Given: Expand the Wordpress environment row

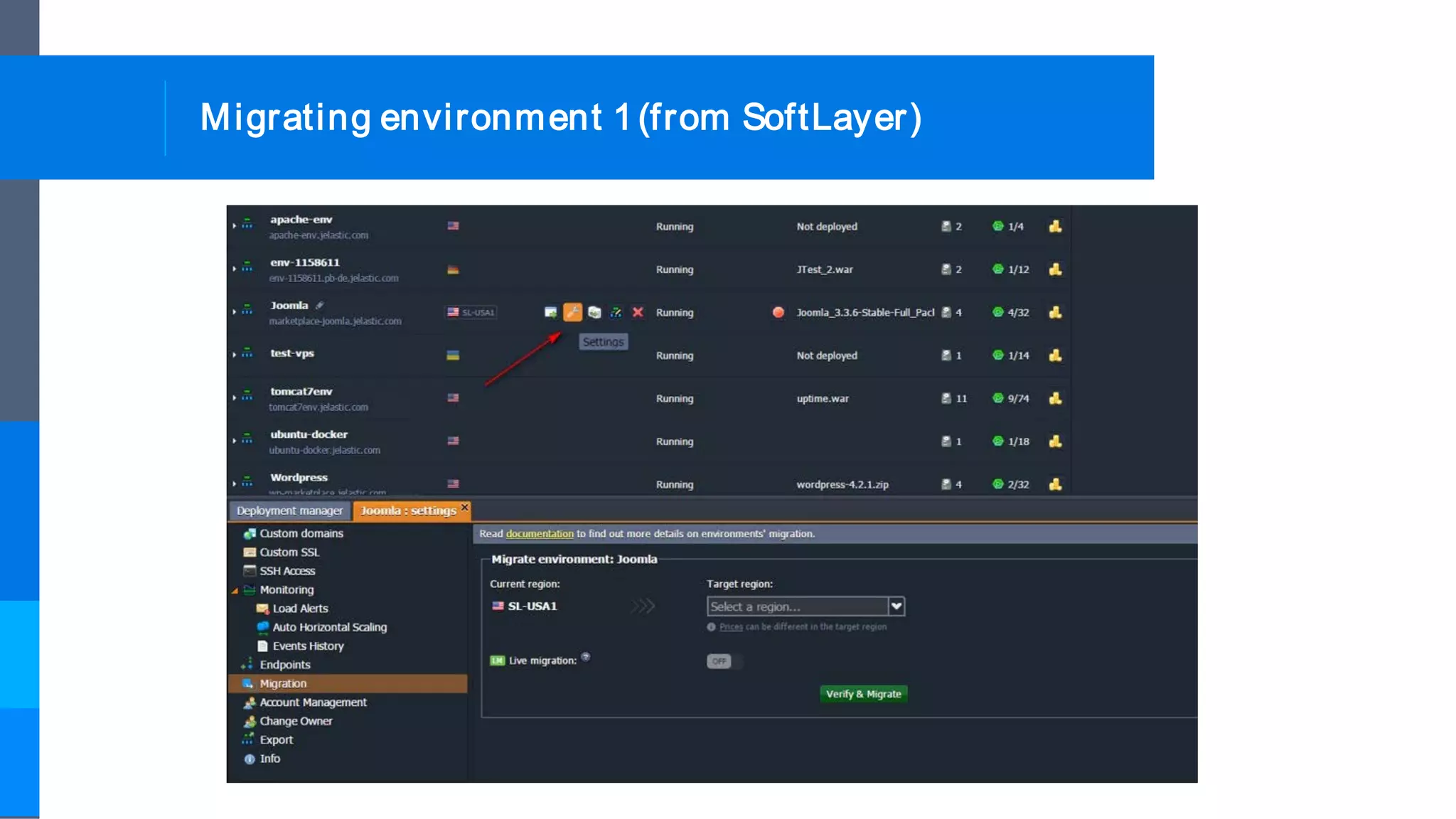Looking at the screenshot, I should (x=234, y=484).
